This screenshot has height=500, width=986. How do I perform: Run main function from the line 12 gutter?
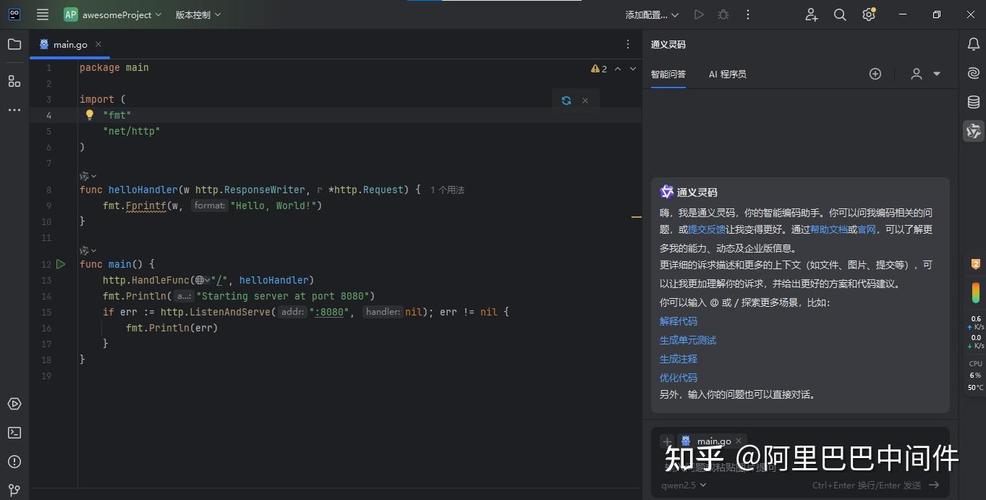point(60,264)
